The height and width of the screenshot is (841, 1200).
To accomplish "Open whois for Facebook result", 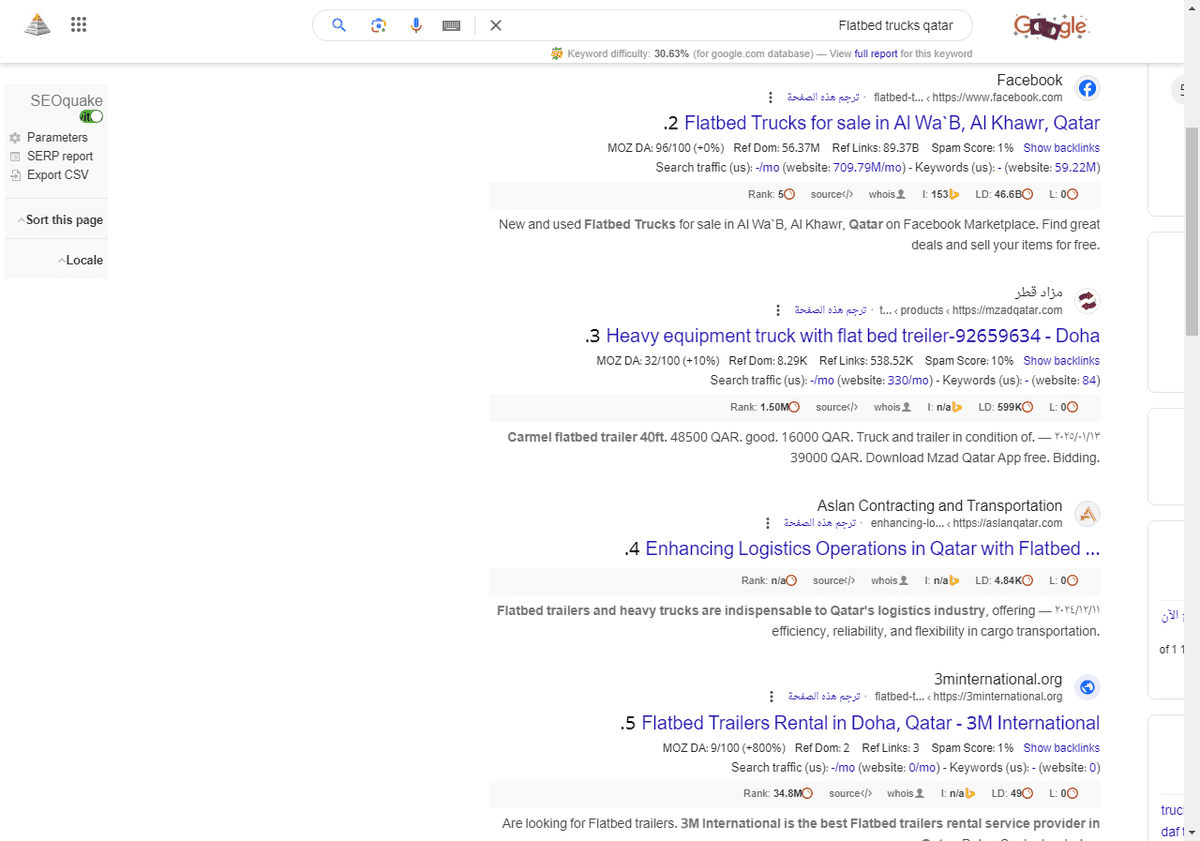I will click(x=887, y=194).
